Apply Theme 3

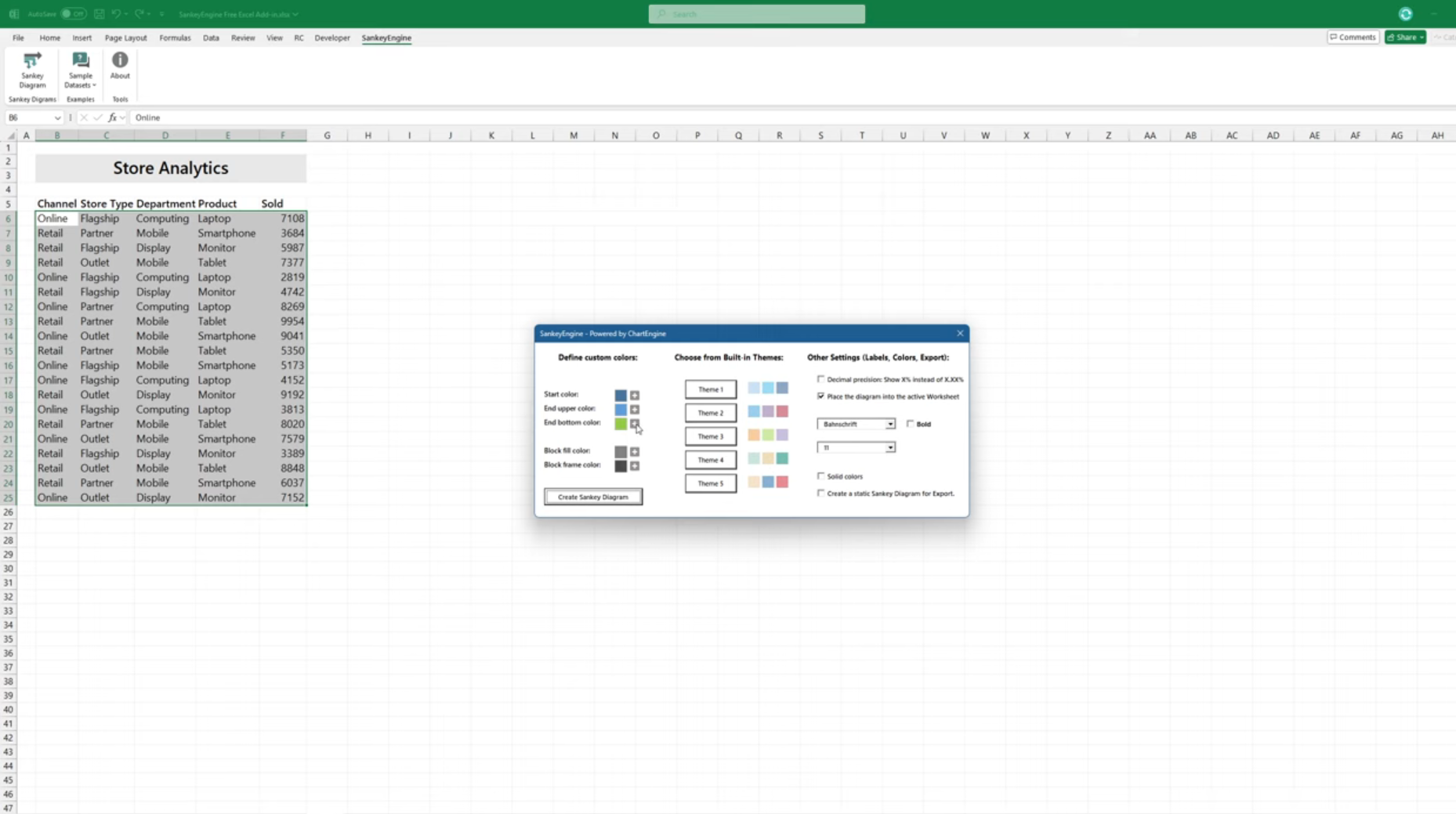(x=711, y=436)
